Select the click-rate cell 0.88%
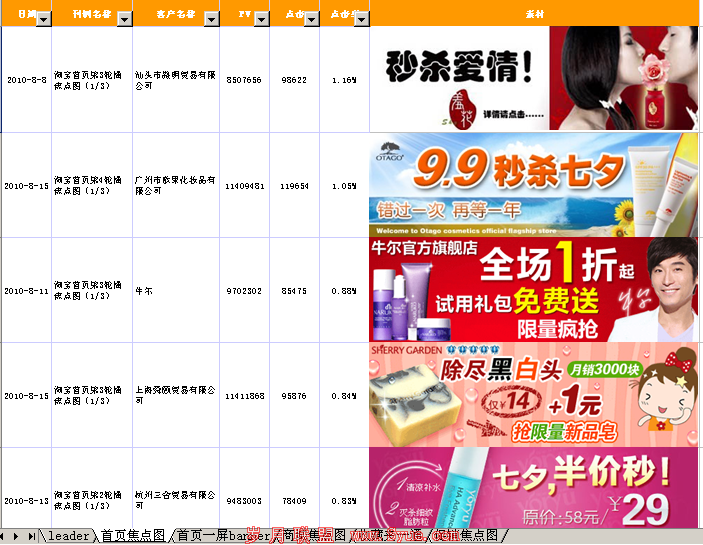Viewport: 703px width, 545px height. (344, 291)
